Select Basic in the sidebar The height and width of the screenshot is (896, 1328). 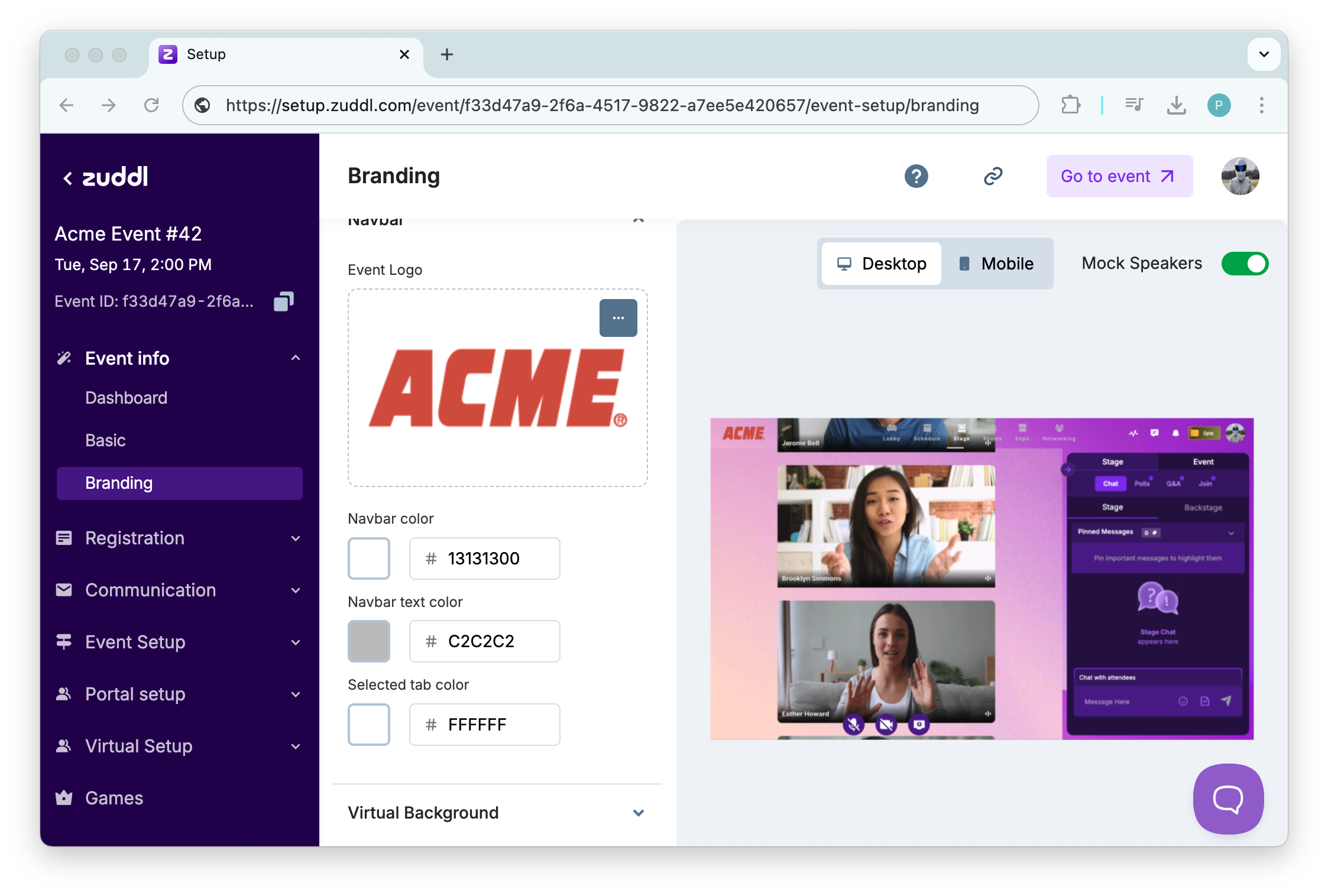[105, 440]
